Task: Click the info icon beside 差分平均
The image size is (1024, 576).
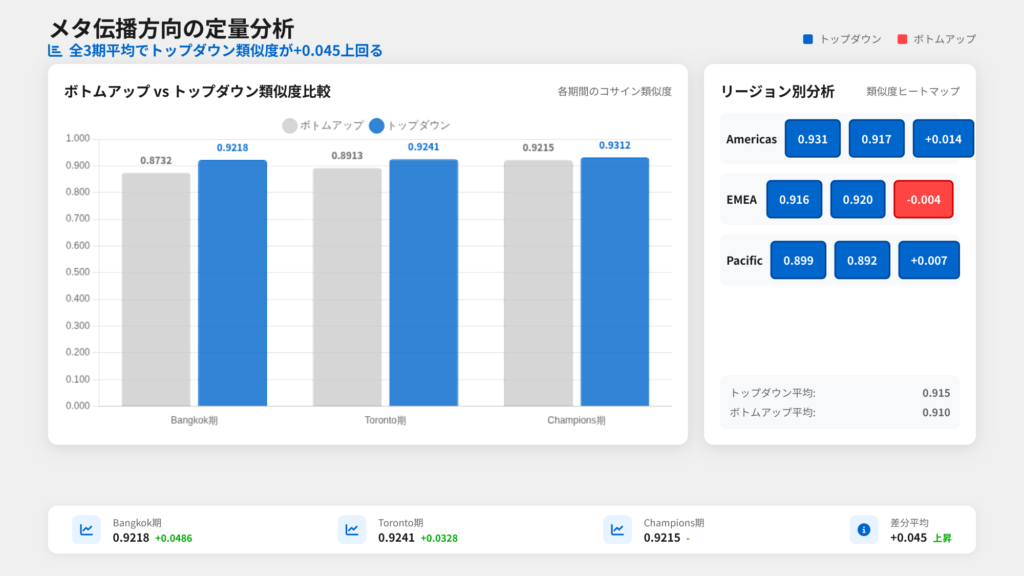Action: tap(864, 530)
